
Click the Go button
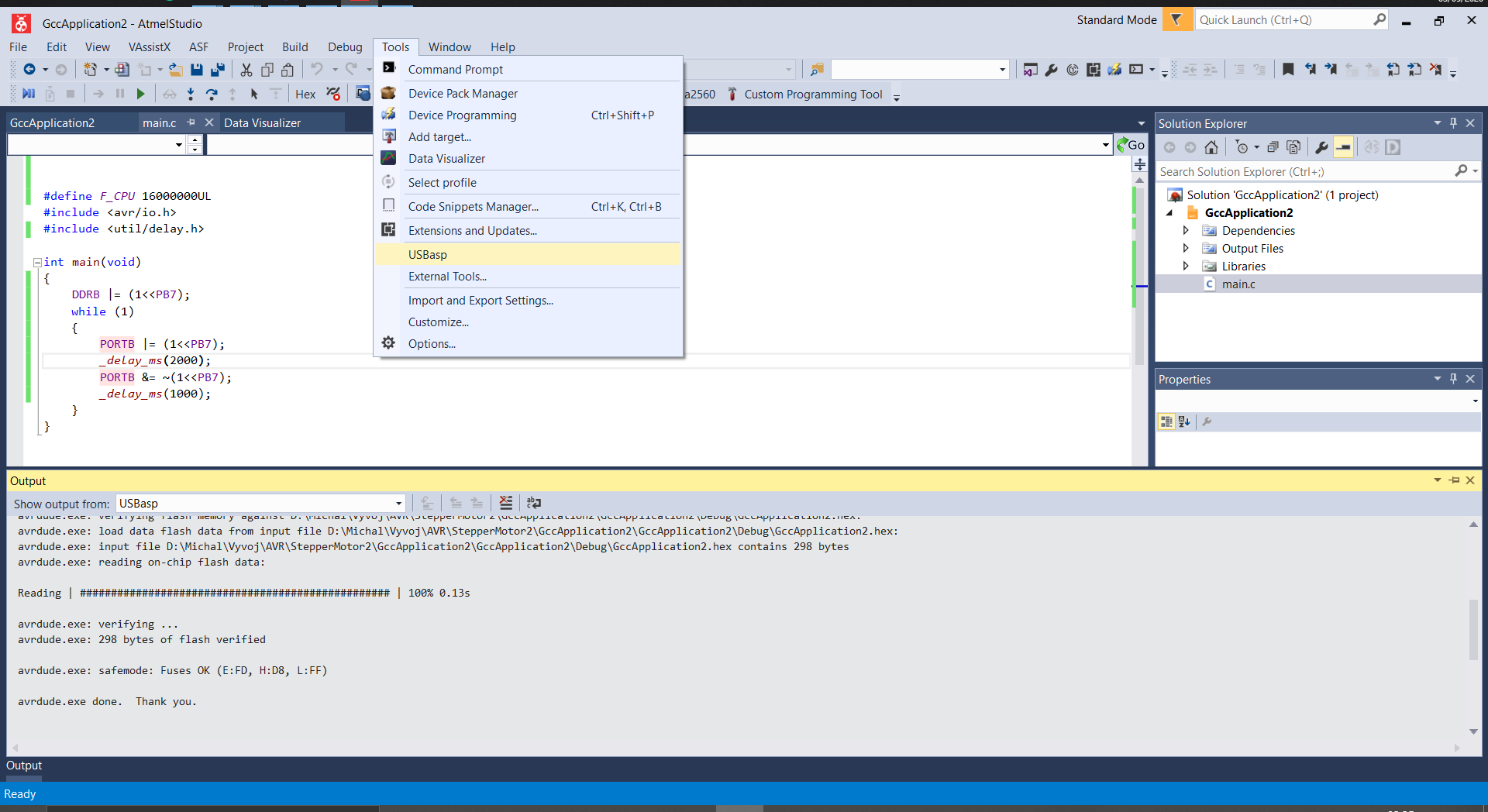coord(1131,145)
